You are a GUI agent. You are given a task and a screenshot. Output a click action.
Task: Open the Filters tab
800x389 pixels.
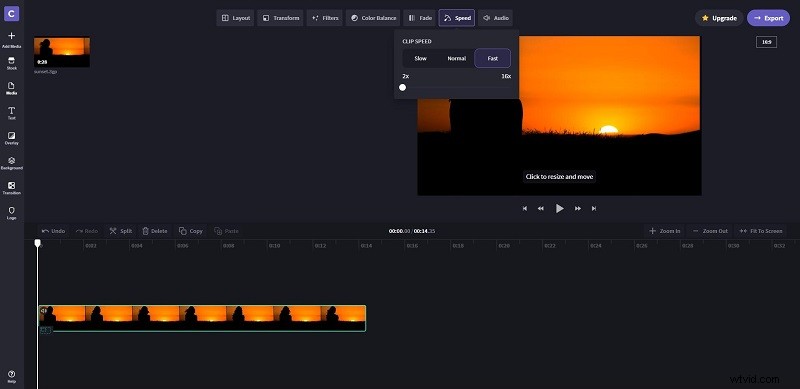pyautogui.click(x=324, y=18)
